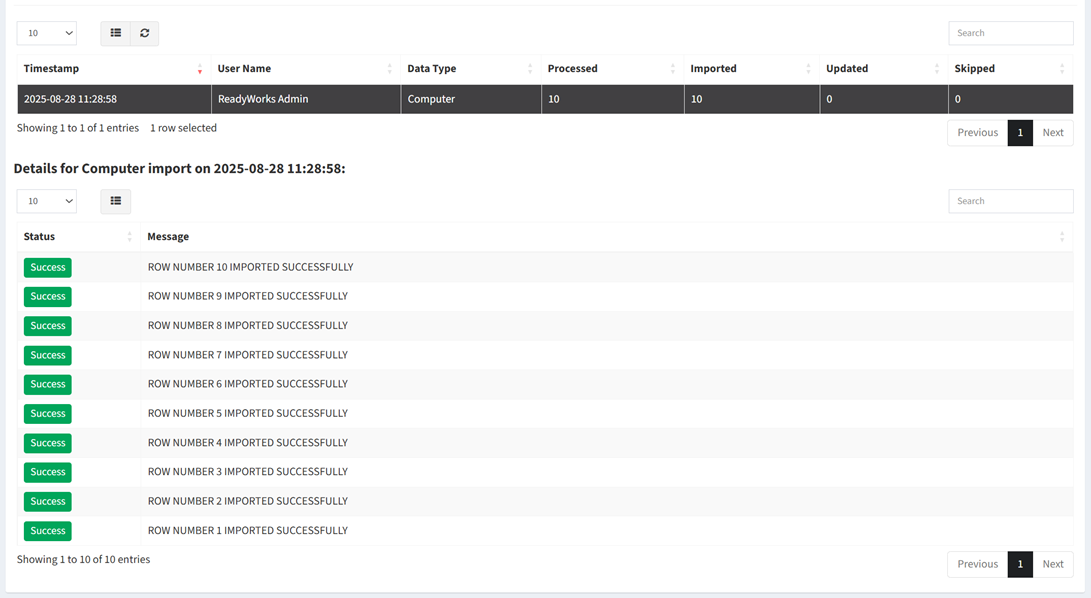Screen dimensions: 1091x598
Task: Focus the details table Search field
Action: click(x=1011, y=201)
